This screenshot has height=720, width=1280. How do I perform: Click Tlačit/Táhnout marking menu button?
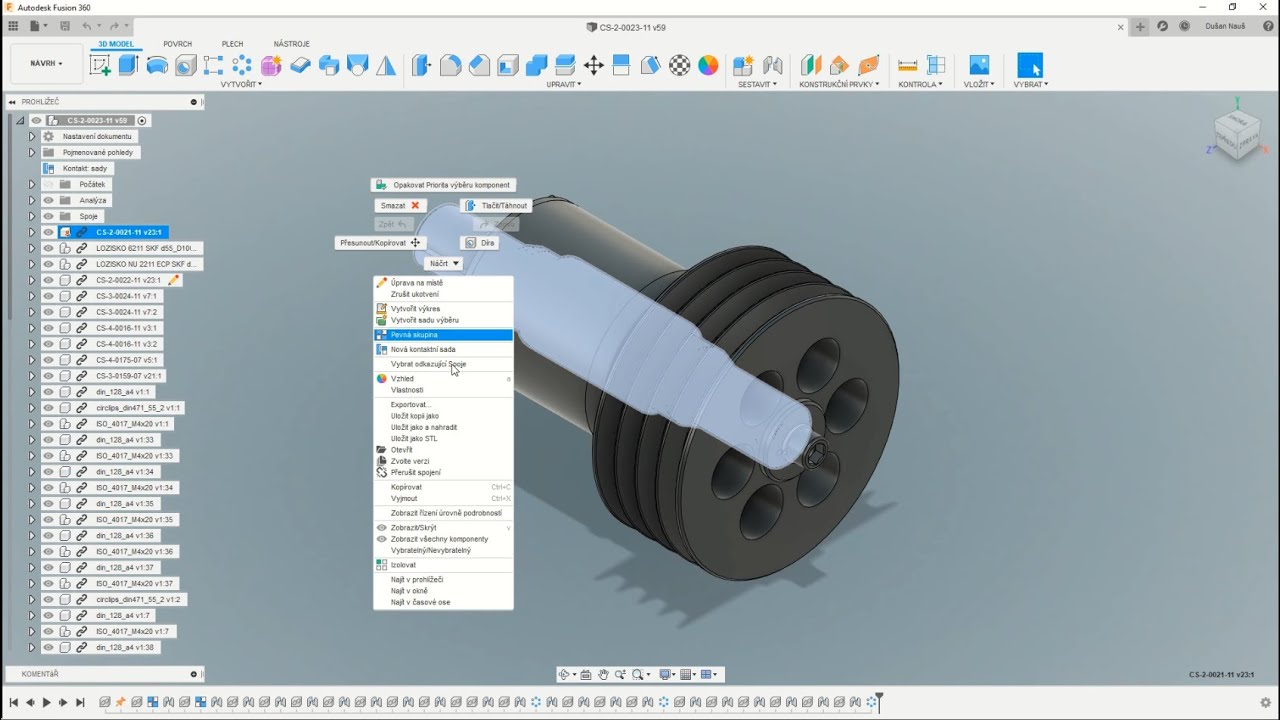click(x=496, y=205)
